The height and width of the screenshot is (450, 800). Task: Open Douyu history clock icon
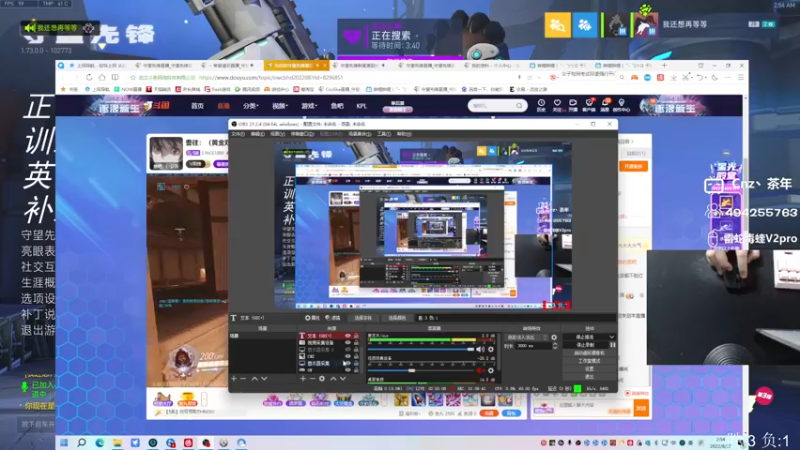tap(541, 105)
